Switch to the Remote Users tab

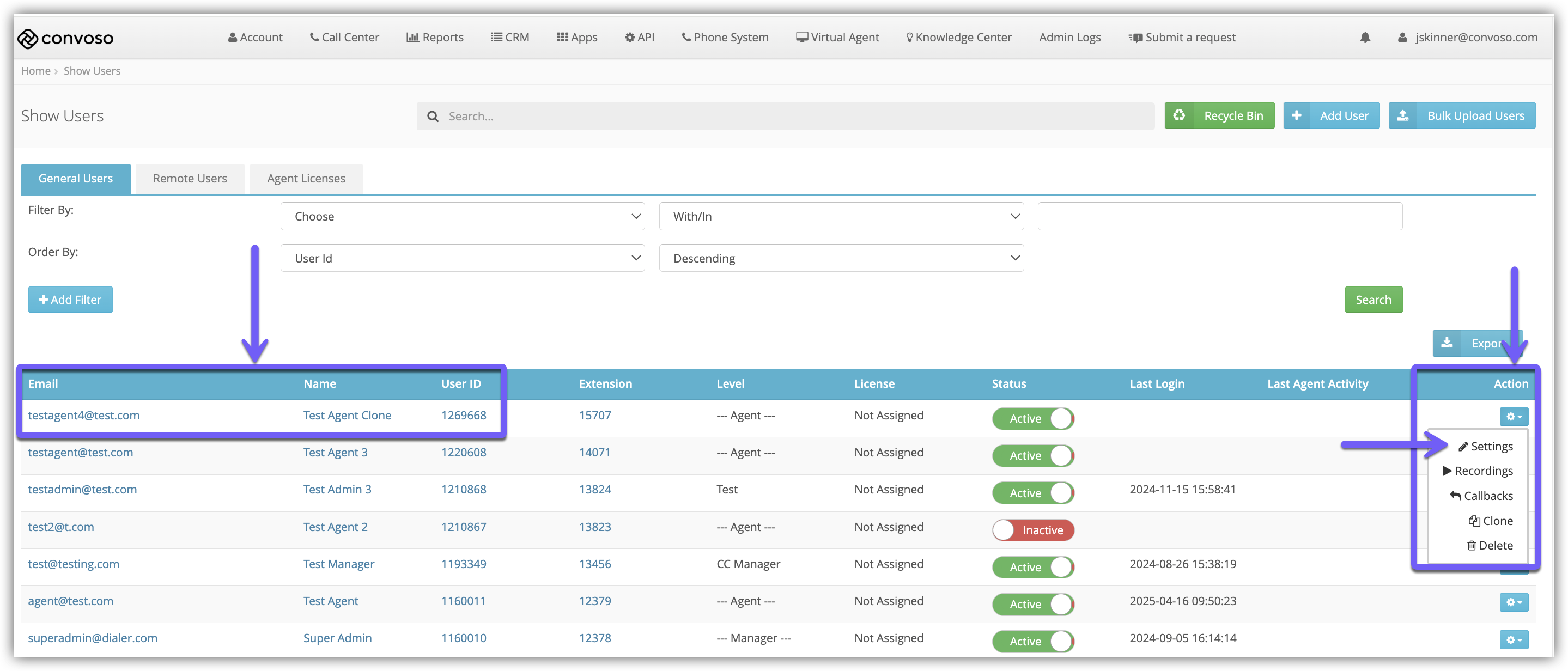(190, 179)
